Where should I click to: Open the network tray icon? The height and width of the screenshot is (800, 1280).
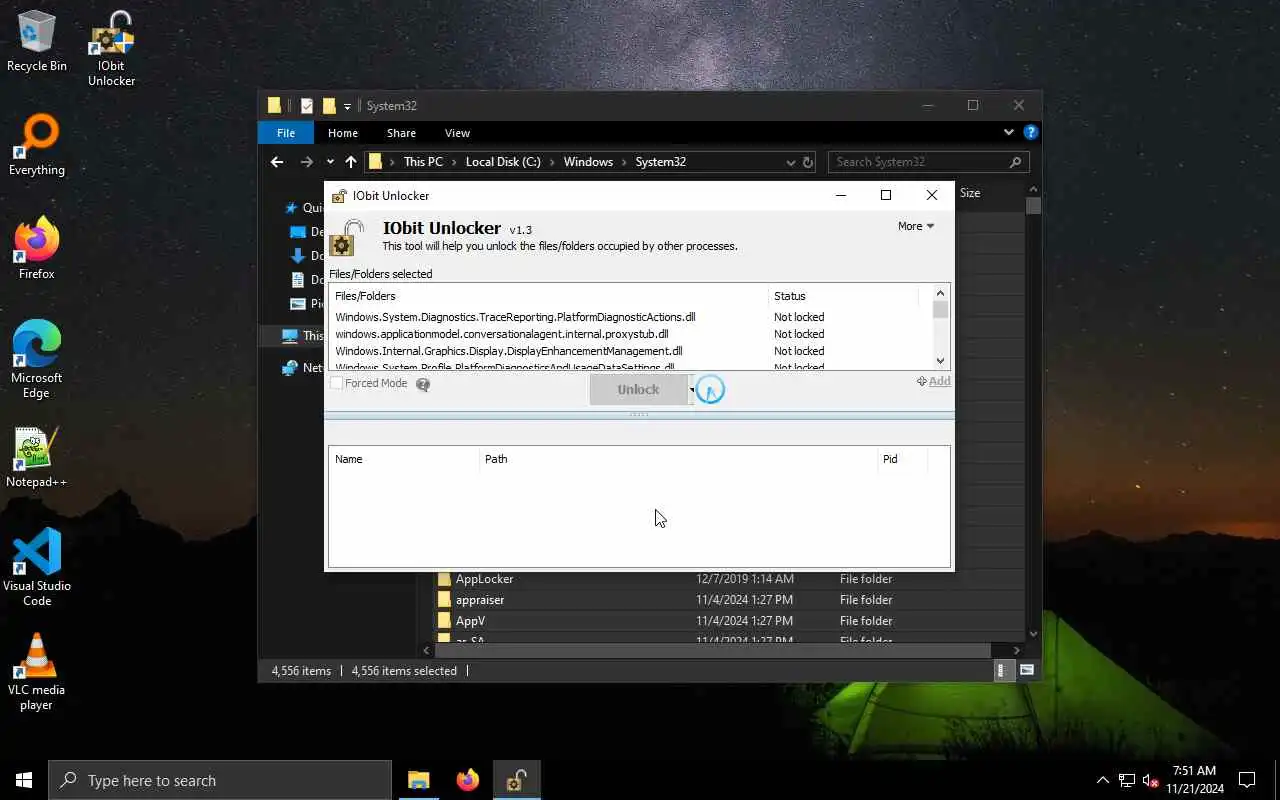click(1127, 780)
